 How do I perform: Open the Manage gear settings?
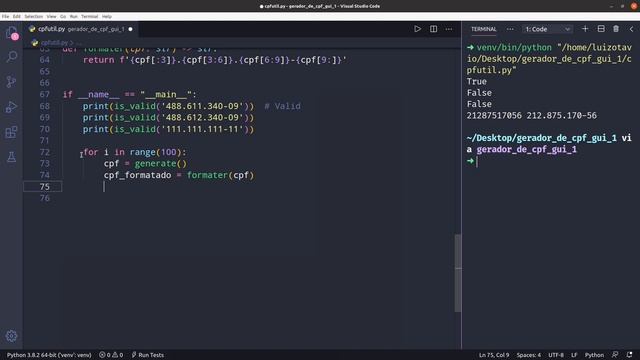tap(11, 336)
